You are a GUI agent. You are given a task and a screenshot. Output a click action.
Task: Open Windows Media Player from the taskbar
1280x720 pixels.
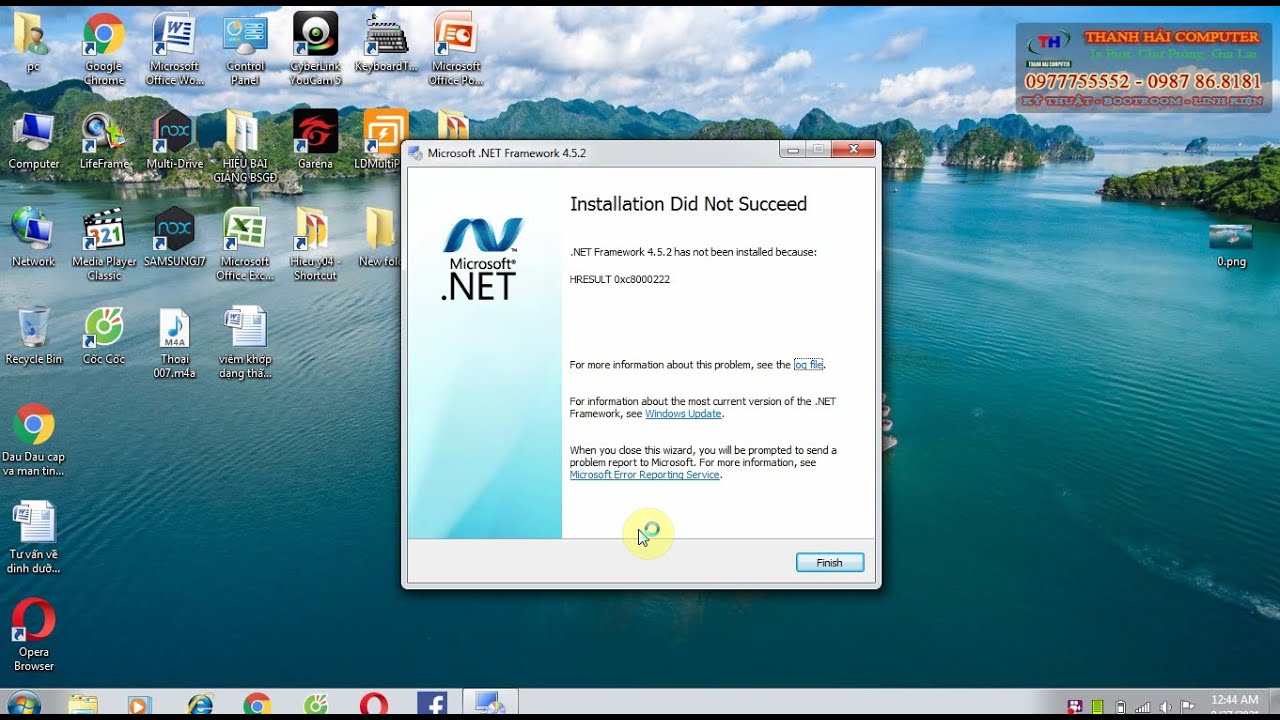pos(141,705)
